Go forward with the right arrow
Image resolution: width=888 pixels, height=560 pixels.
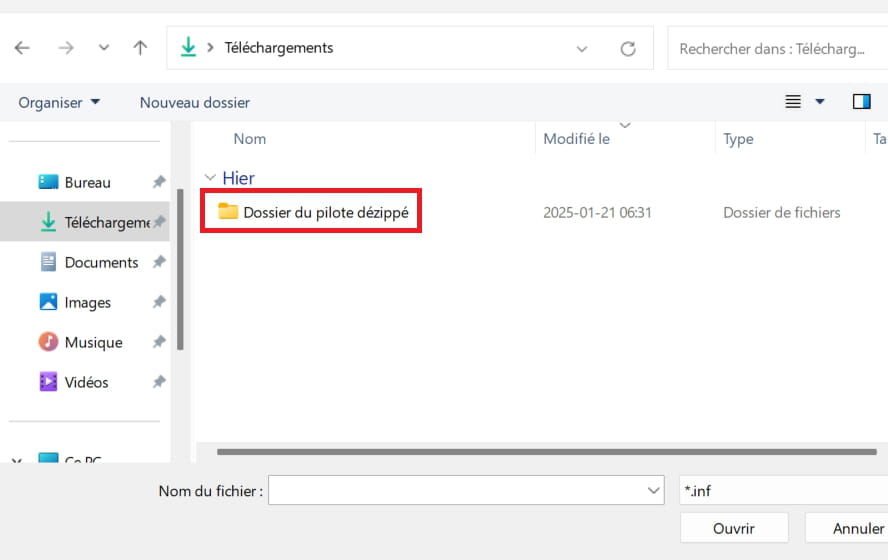click(66, 48)
